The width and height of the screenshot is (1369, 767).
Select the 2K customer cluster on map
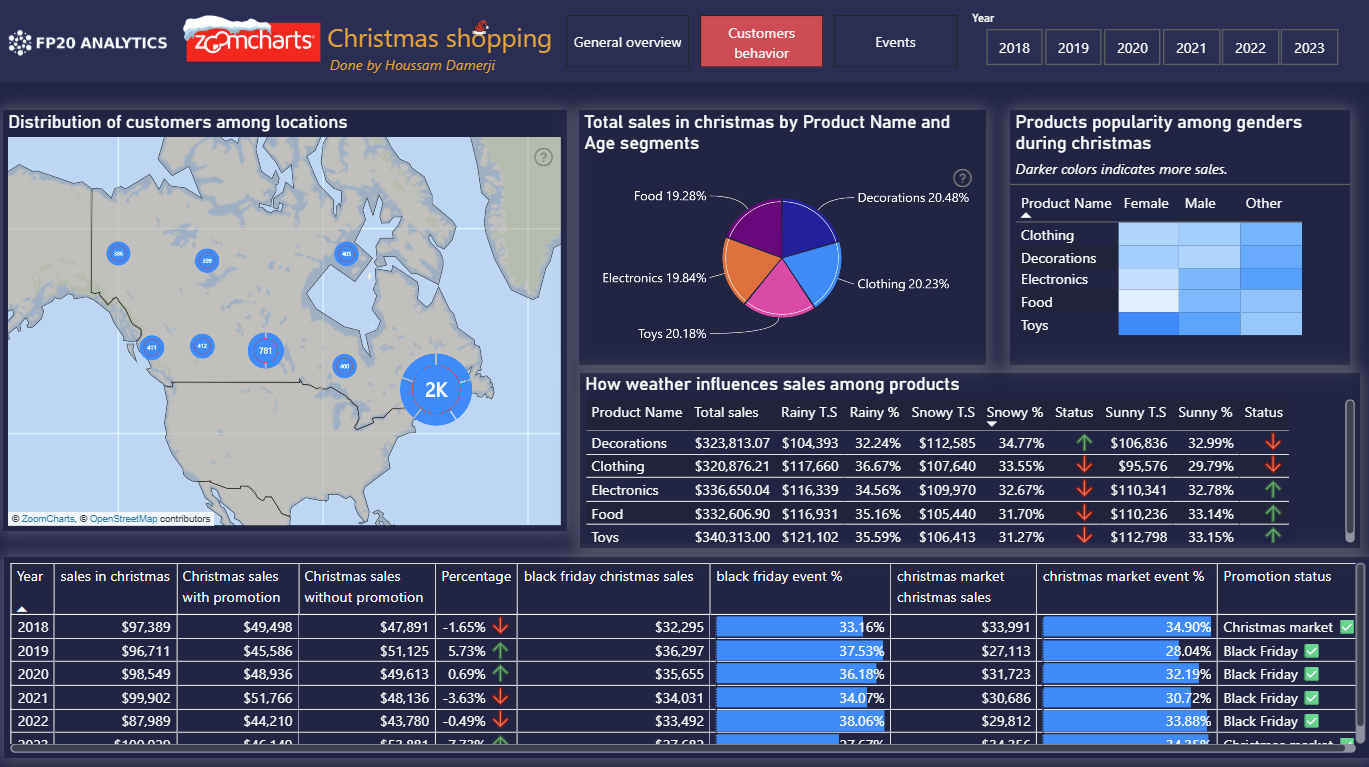[436, 390]
